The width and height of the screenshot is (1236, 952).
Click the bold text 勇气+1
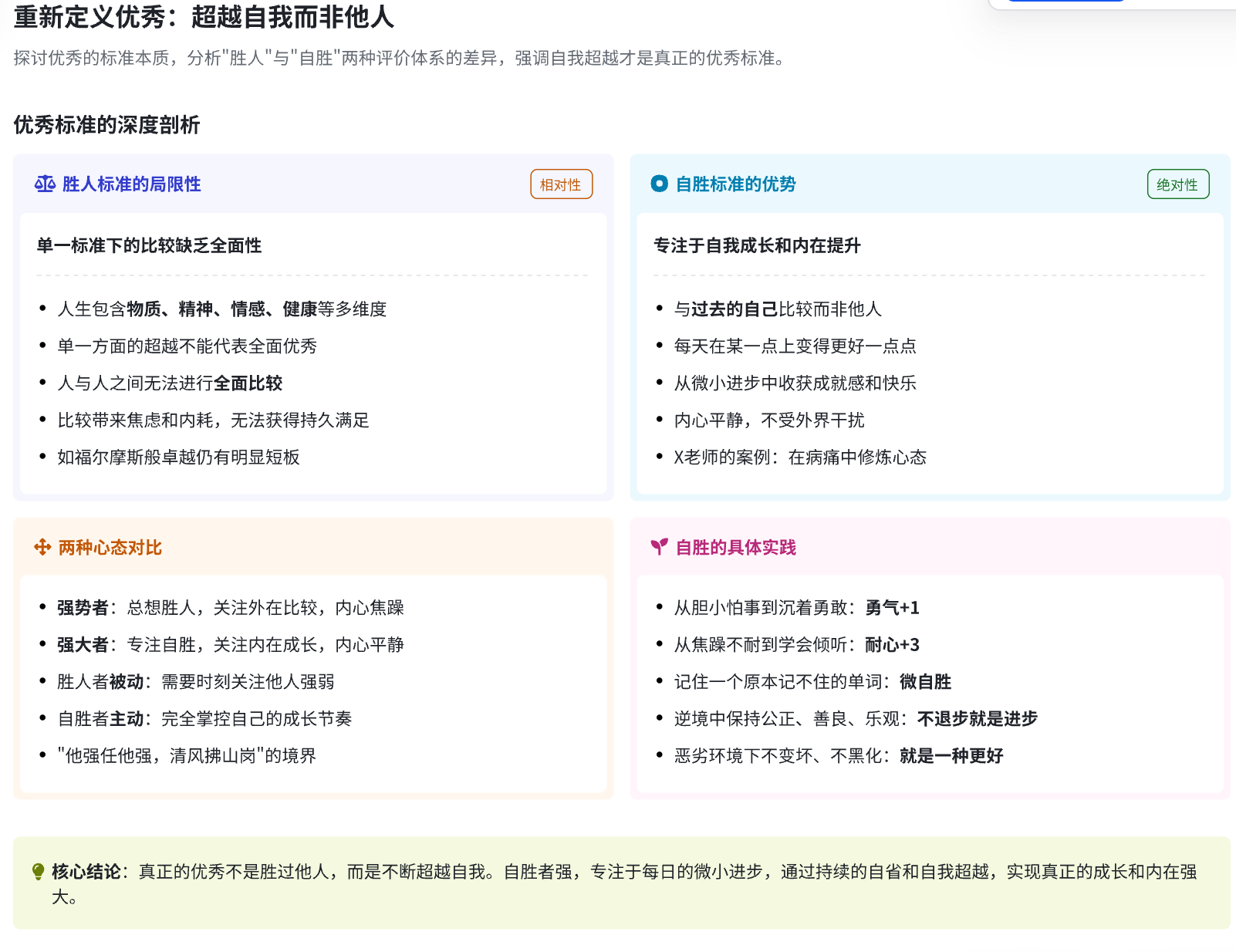[x=892, y=608]
